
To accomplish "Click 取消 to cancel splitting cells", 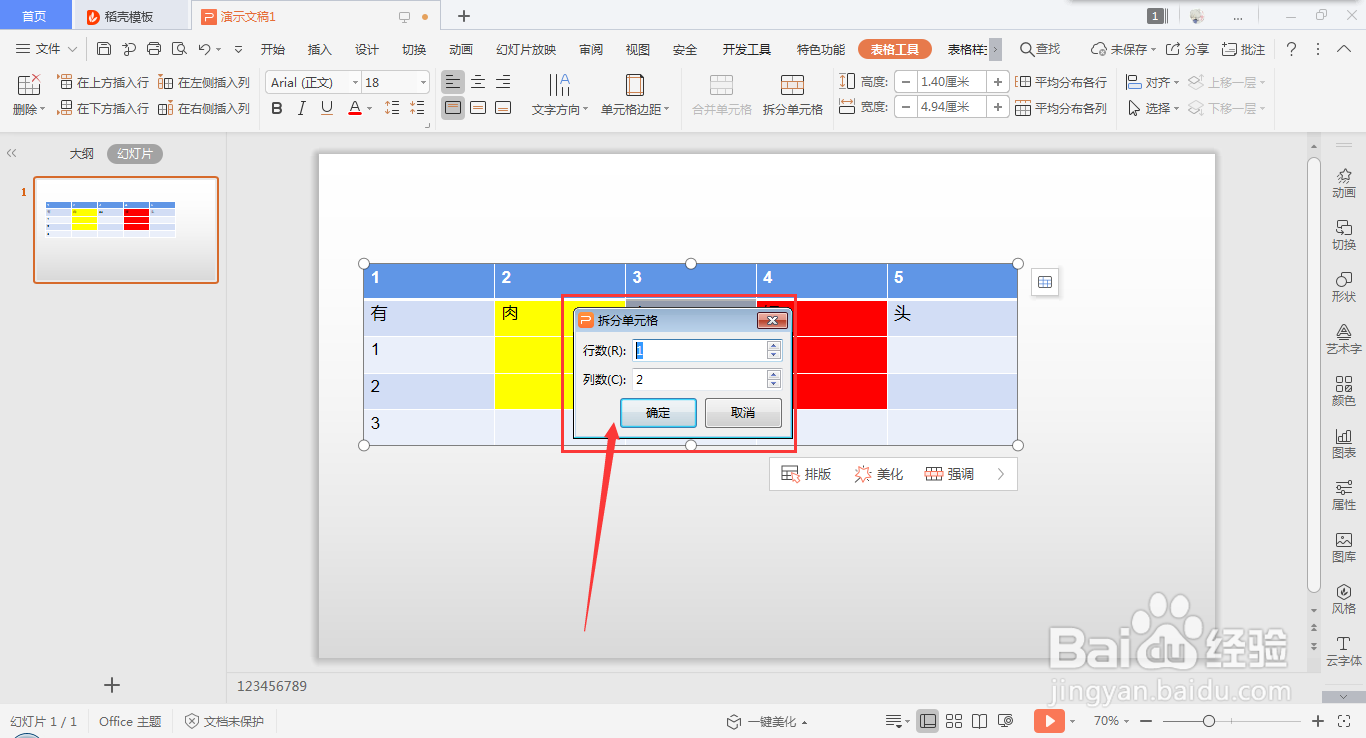I will 743,413.
